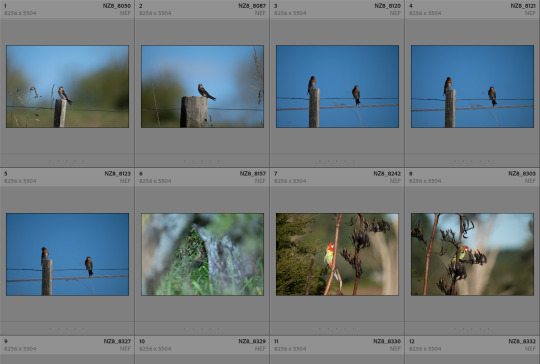
Task: Click index number 8 in cell header
Action: tap(411, 174)
